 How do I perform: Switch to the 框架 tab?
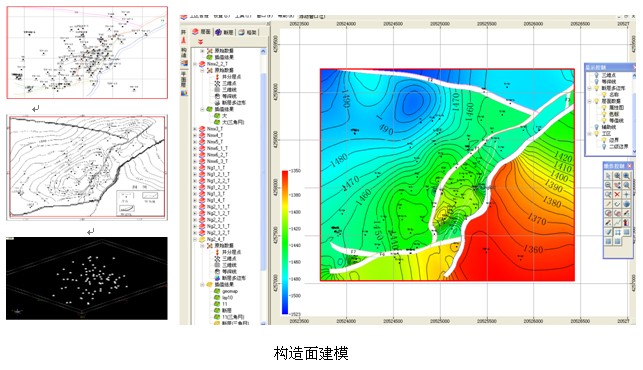point(247,32)
